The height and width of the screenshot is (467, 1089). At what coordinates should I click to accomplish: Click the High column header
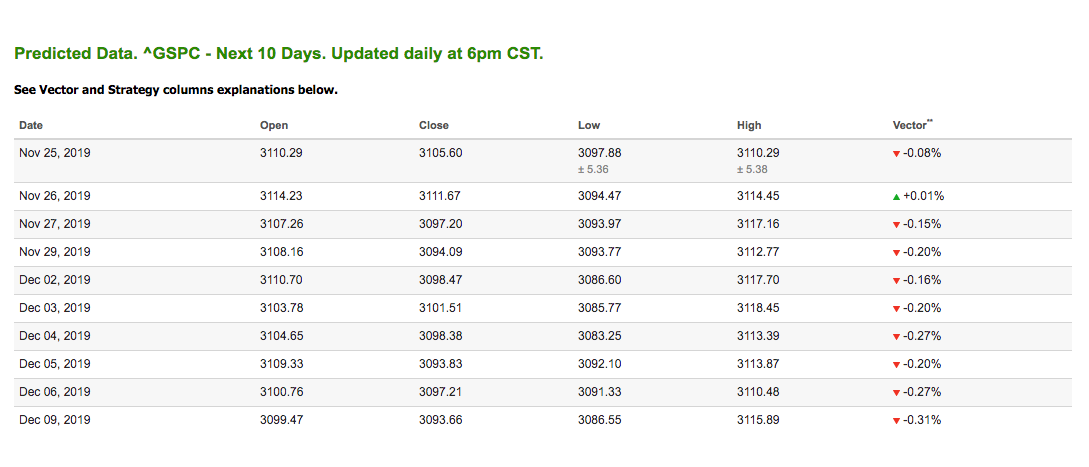[x=749, y=126]
